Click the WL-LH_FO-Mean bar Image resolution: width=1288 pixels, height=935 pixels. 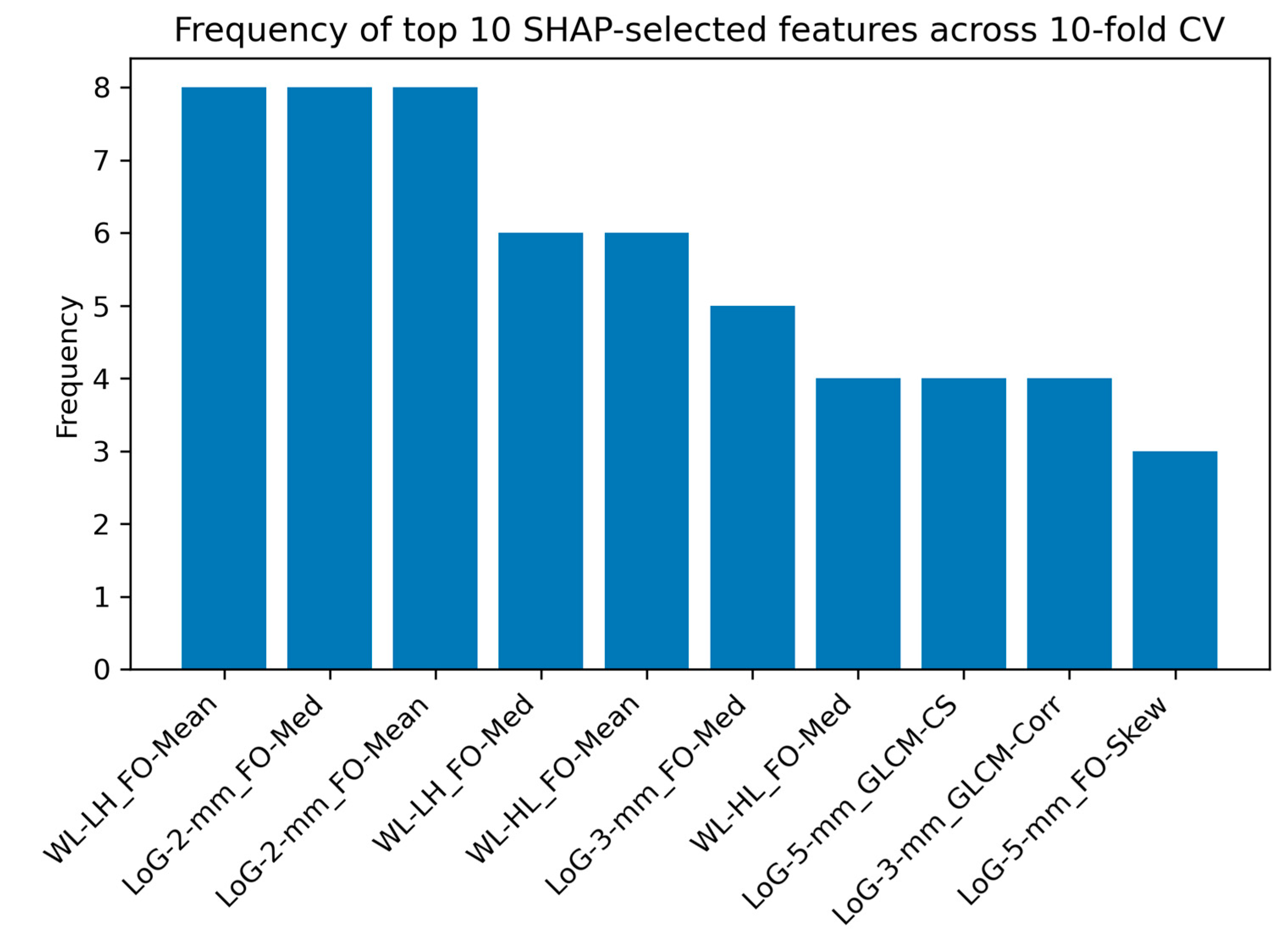pos(224,378)
